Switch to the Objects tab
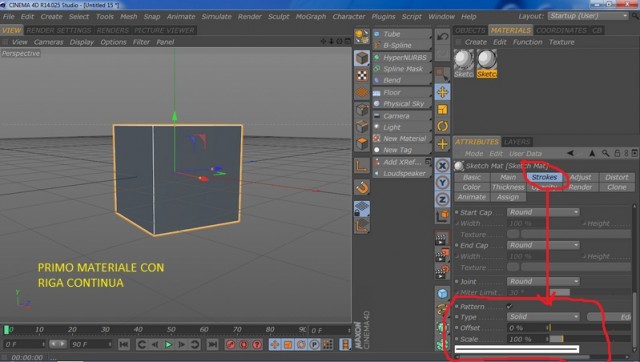This screenshot has height=362, width=640. 470,31
